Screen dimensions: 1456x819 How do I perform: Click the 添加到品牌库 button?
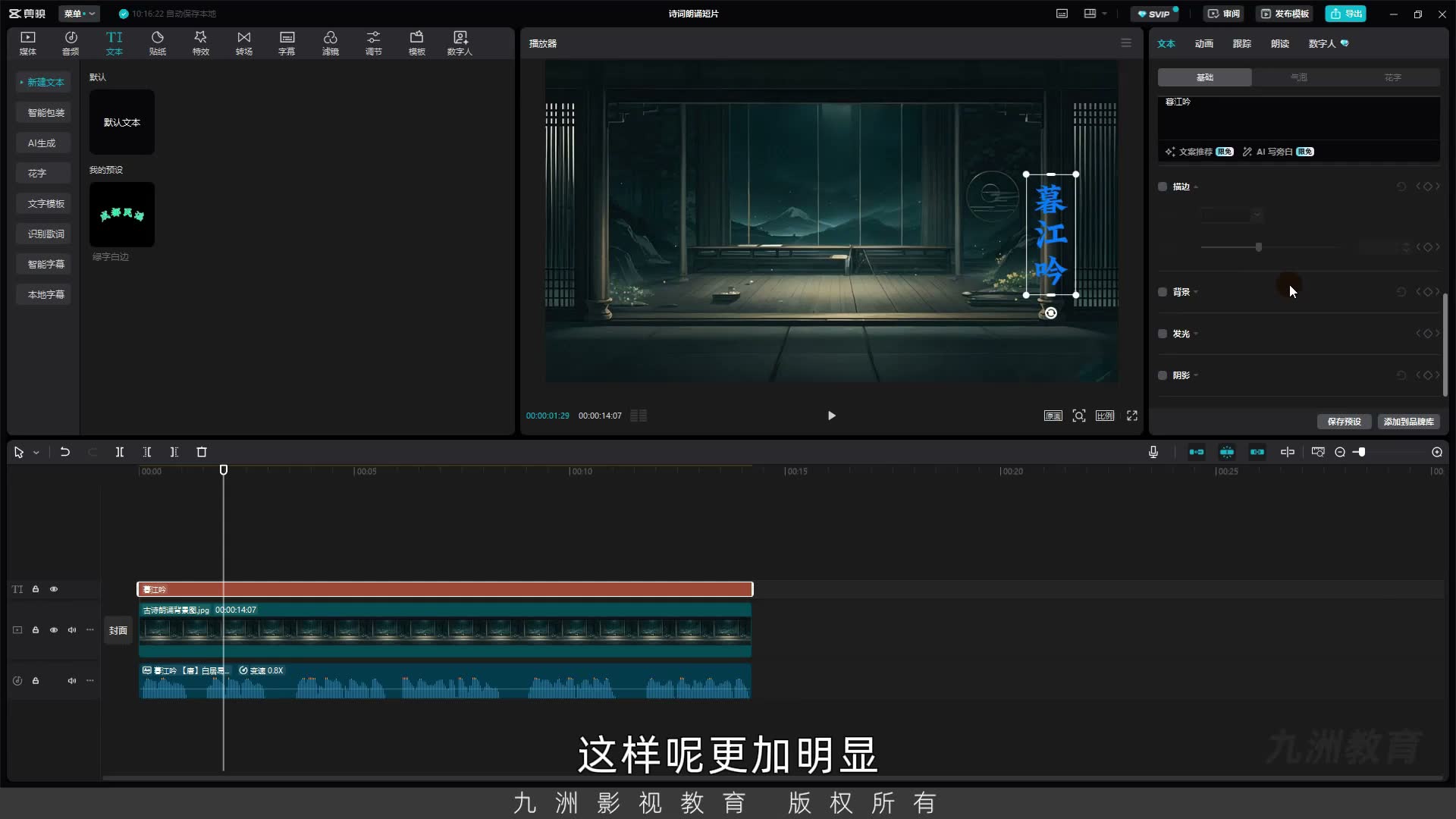(1409, 422)
